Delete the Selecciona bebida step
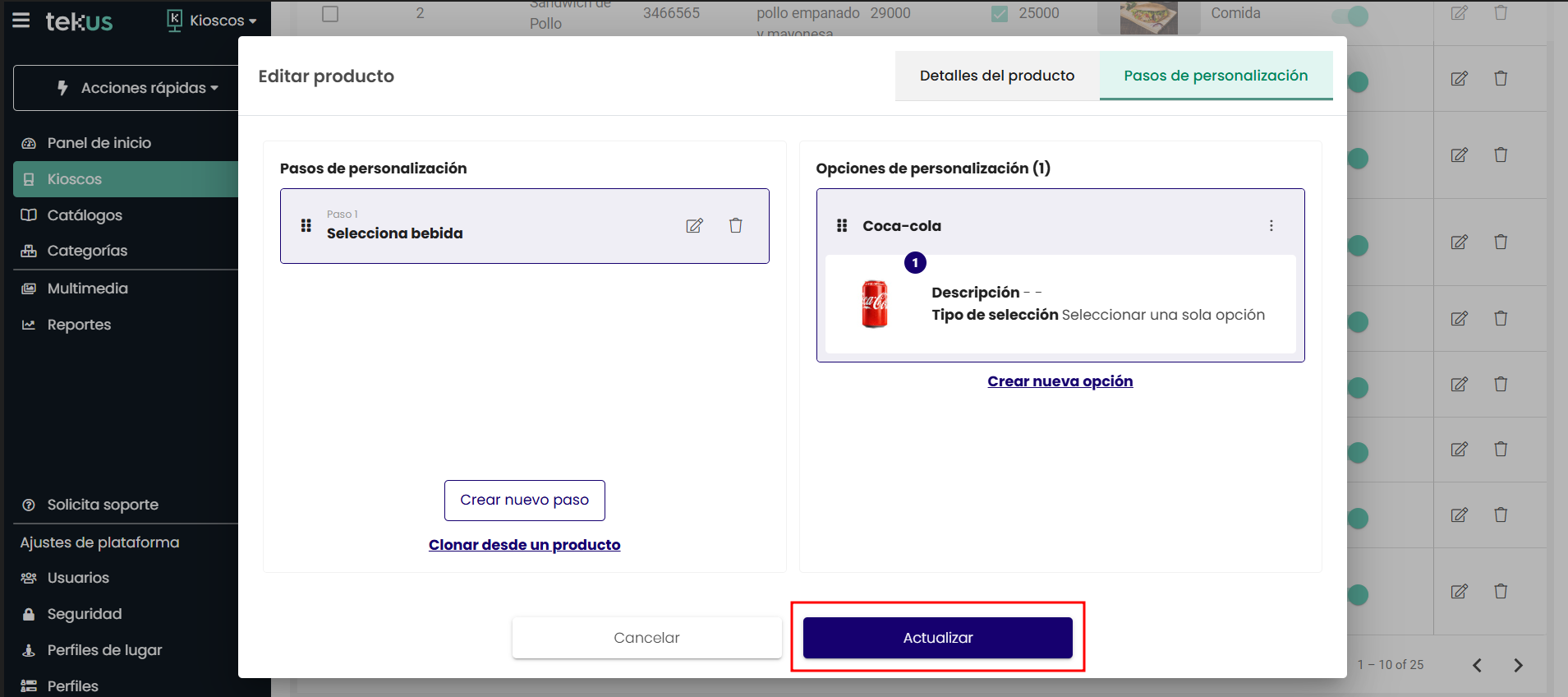Screen dimensions: 1568x697 tap(736, 225)
